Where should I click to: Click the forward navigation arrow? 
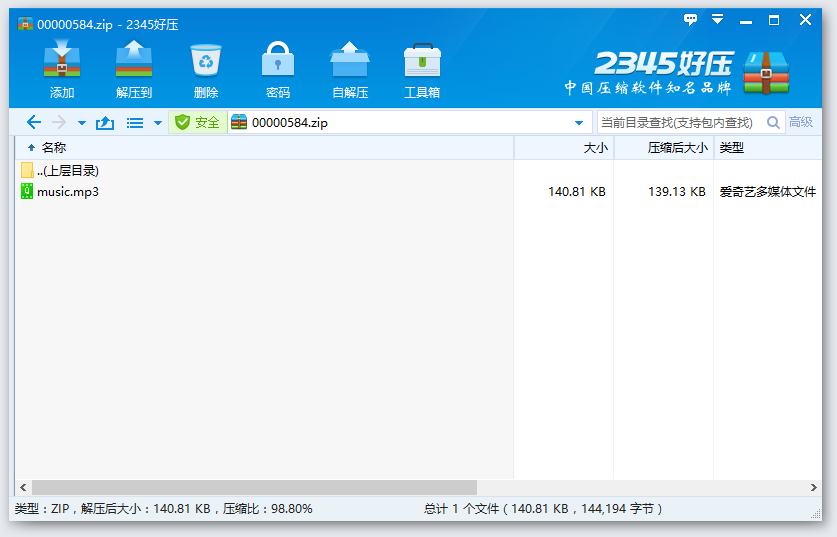click(x=59, y=122)
